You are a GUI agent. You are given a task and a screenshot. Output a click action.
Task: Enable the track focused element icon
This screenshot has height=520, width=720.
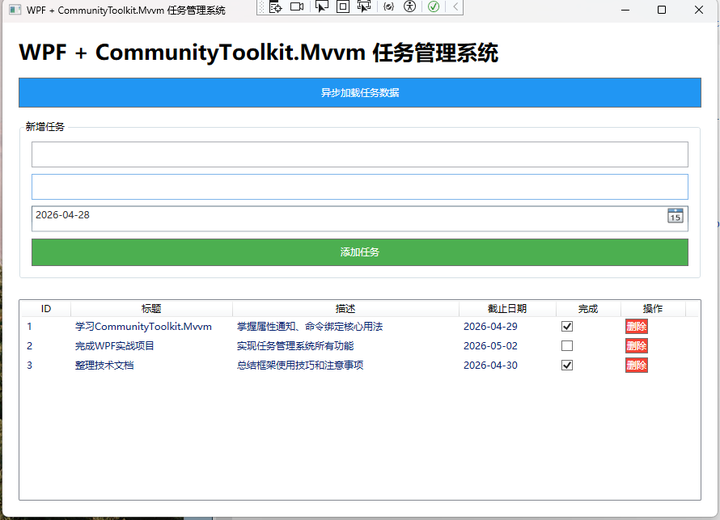364,6
